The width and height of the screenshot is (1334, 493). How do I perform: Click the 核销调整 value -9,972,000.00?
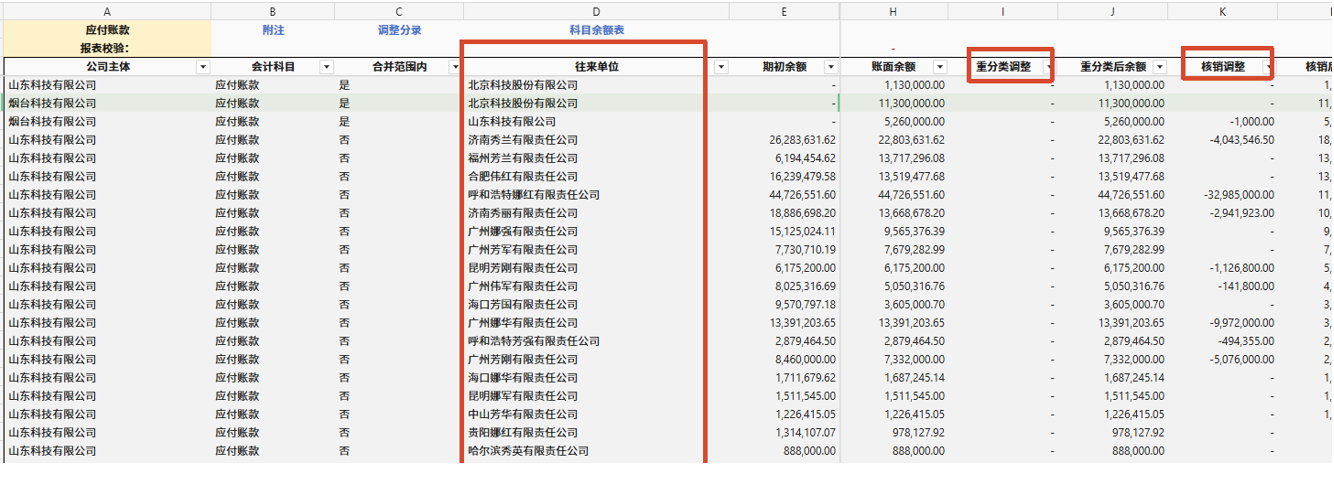pos(1241,323)
